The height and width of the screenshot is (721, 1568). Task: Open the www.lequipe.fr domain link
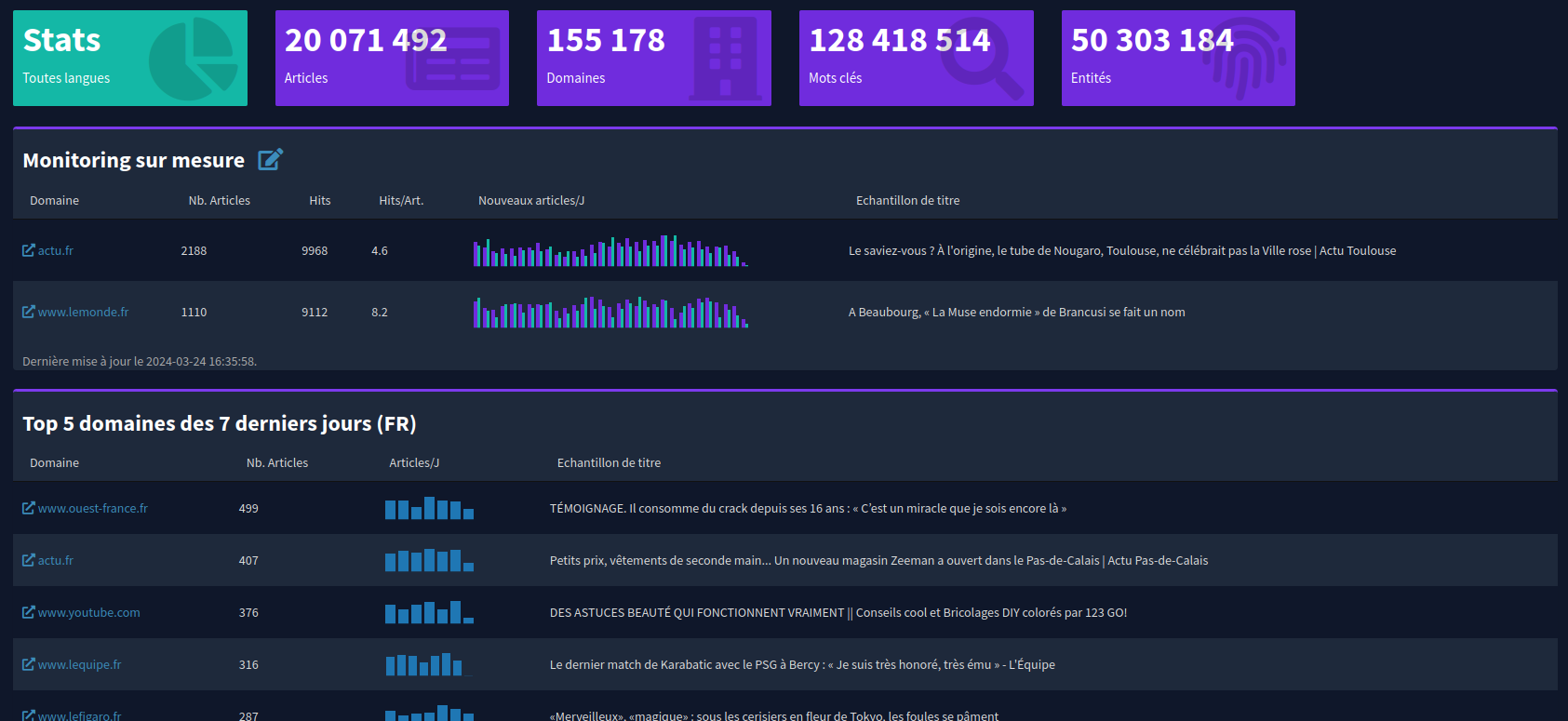79,664
